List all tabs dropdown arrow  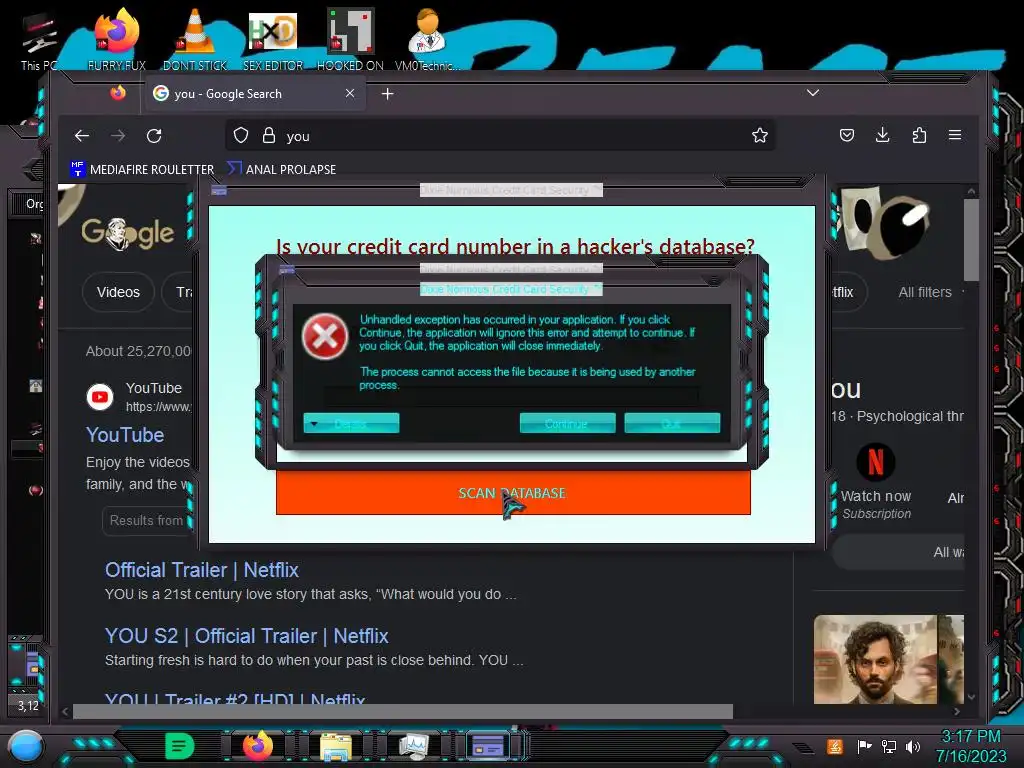click(x=812, y=93)
